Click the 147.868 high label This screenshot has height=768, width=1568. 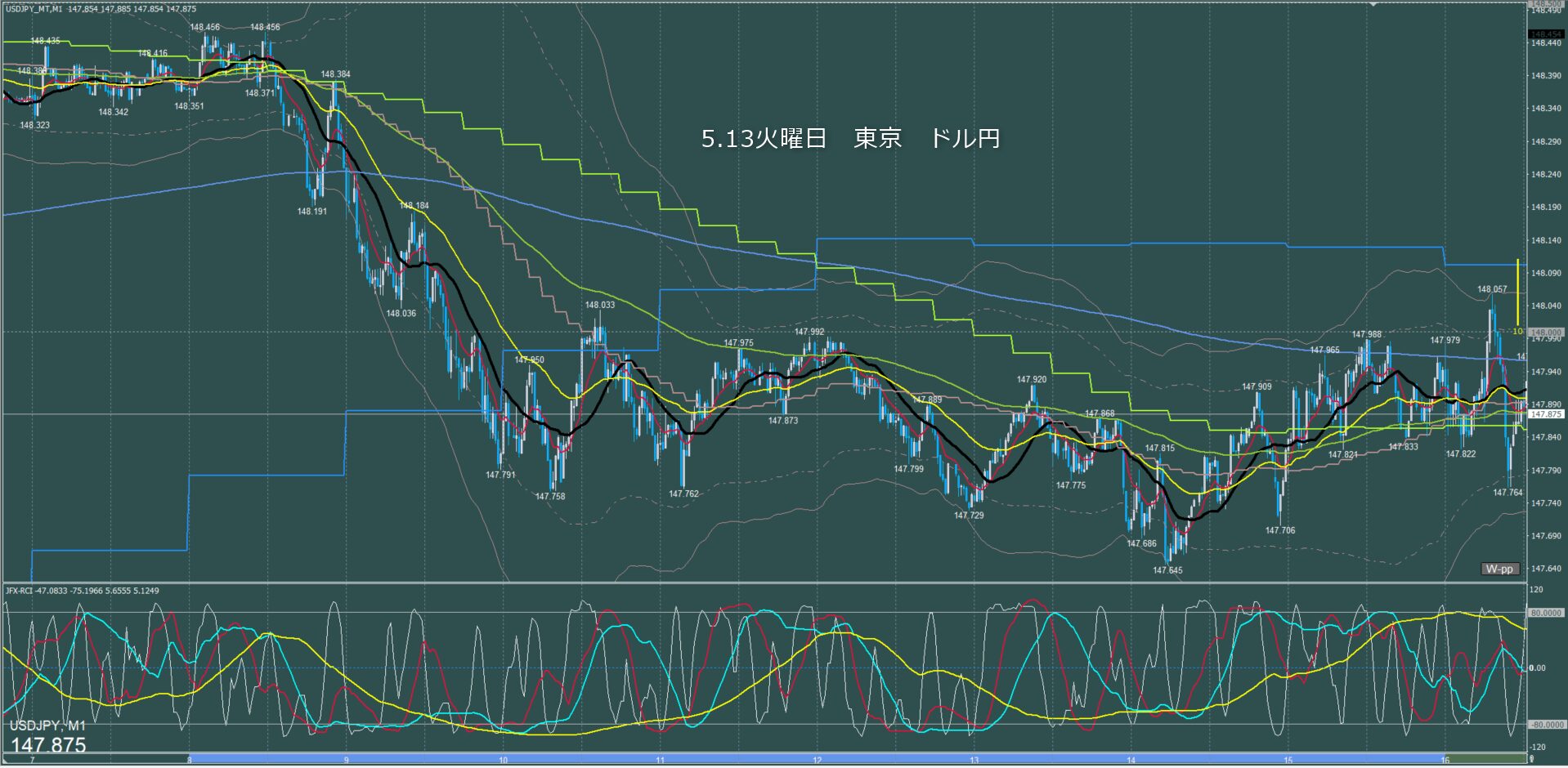click(x=1100, y=414)
